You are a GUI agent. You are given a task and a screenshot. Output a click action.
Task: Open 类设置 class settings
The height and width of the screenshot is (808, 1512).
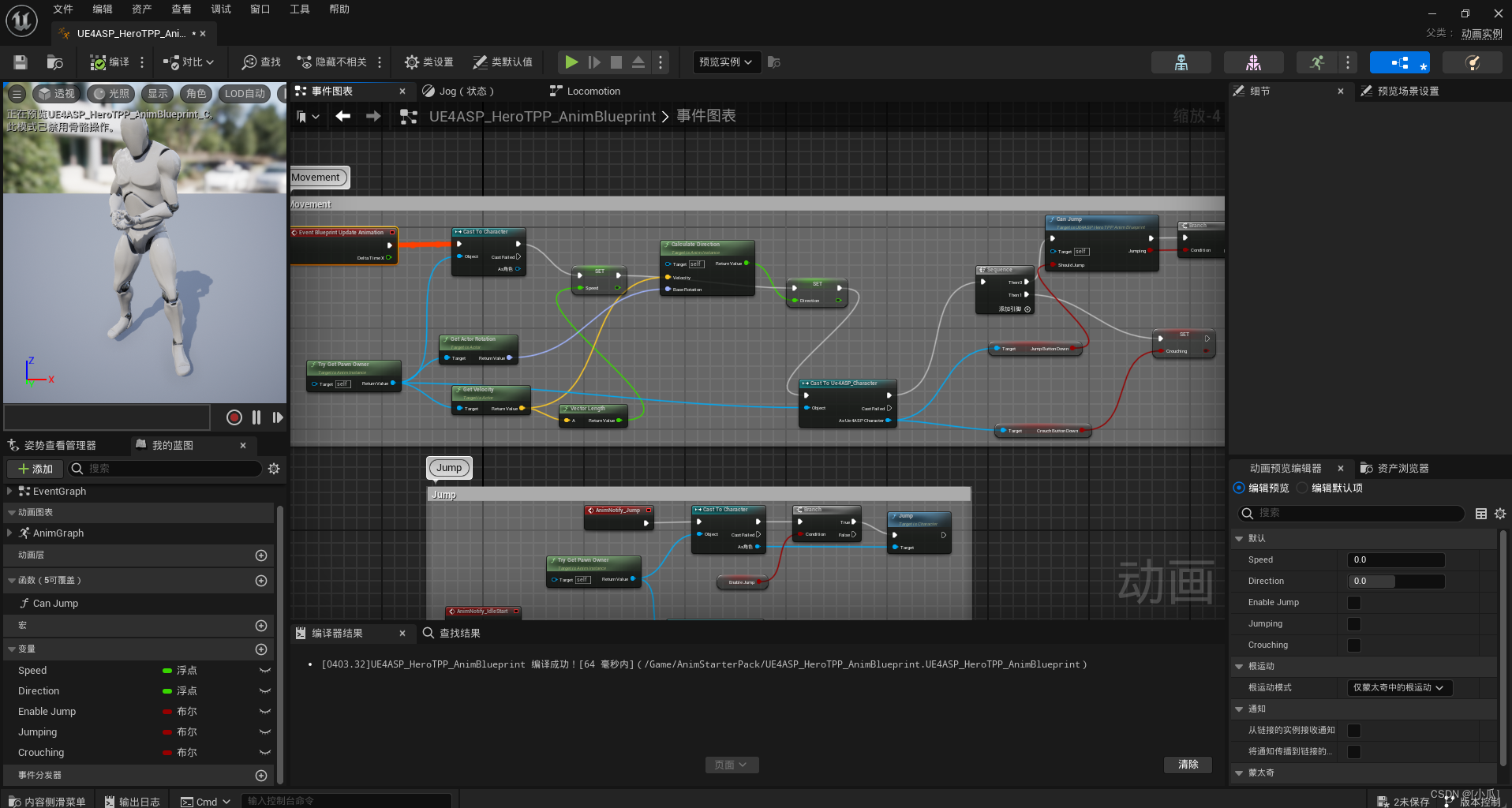point(429,62)
